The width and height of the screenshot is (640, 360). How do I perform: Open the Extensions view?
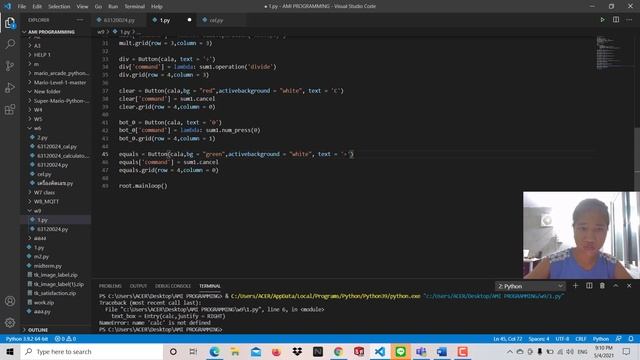click(x=10, y=109)
